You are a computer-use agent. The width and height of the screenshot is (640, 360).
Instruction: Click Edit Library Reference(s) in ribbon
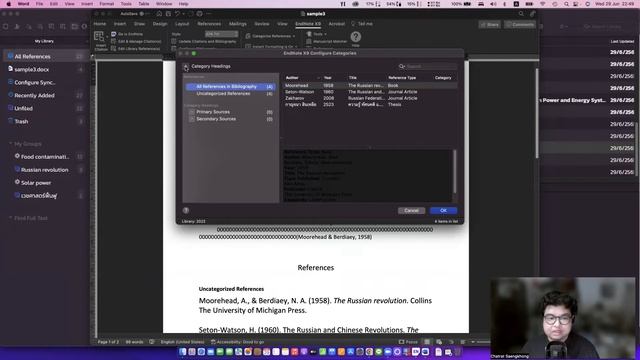(x=136, y=49)
